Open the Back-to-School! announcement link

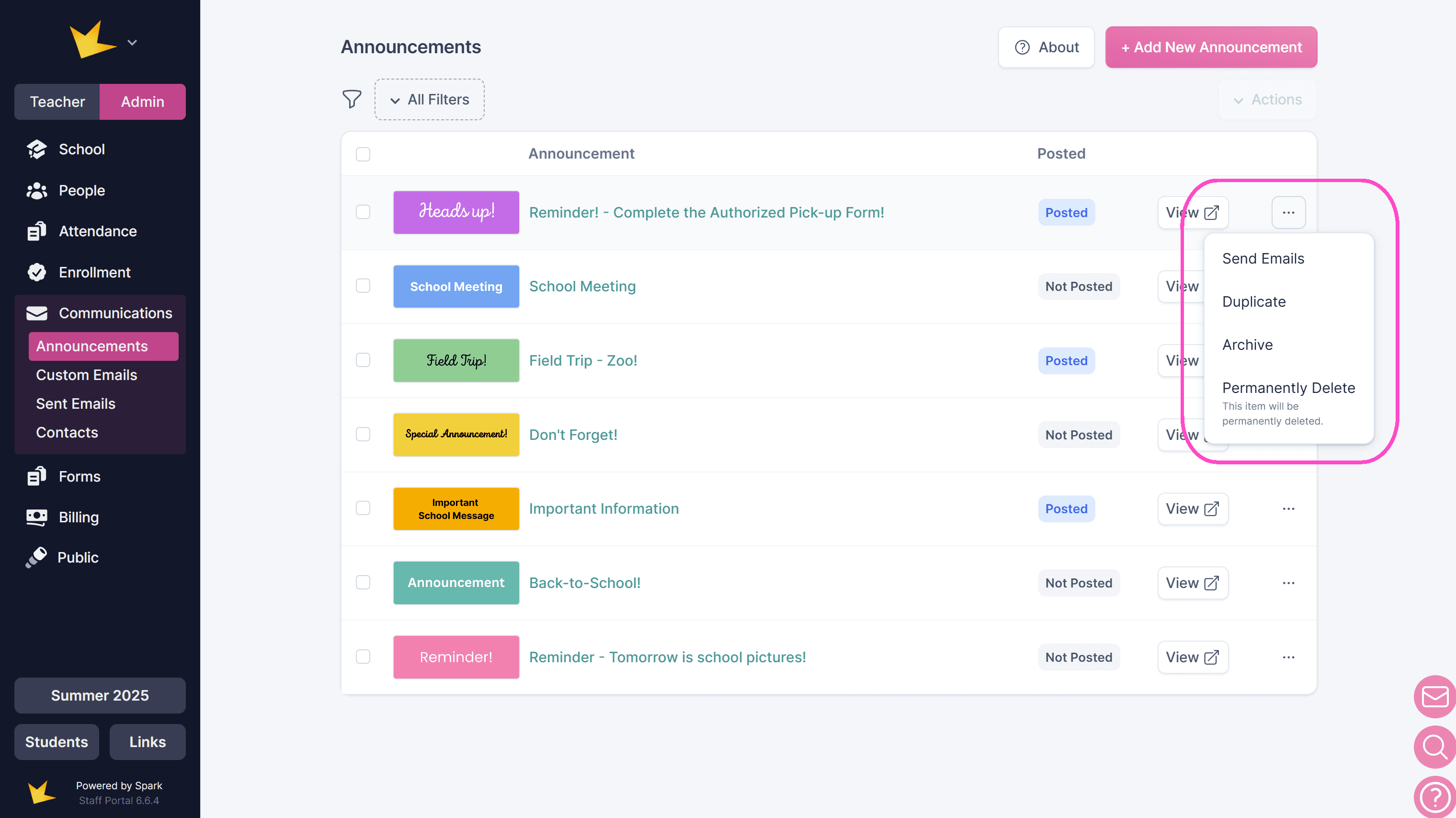tap(584, 583)
